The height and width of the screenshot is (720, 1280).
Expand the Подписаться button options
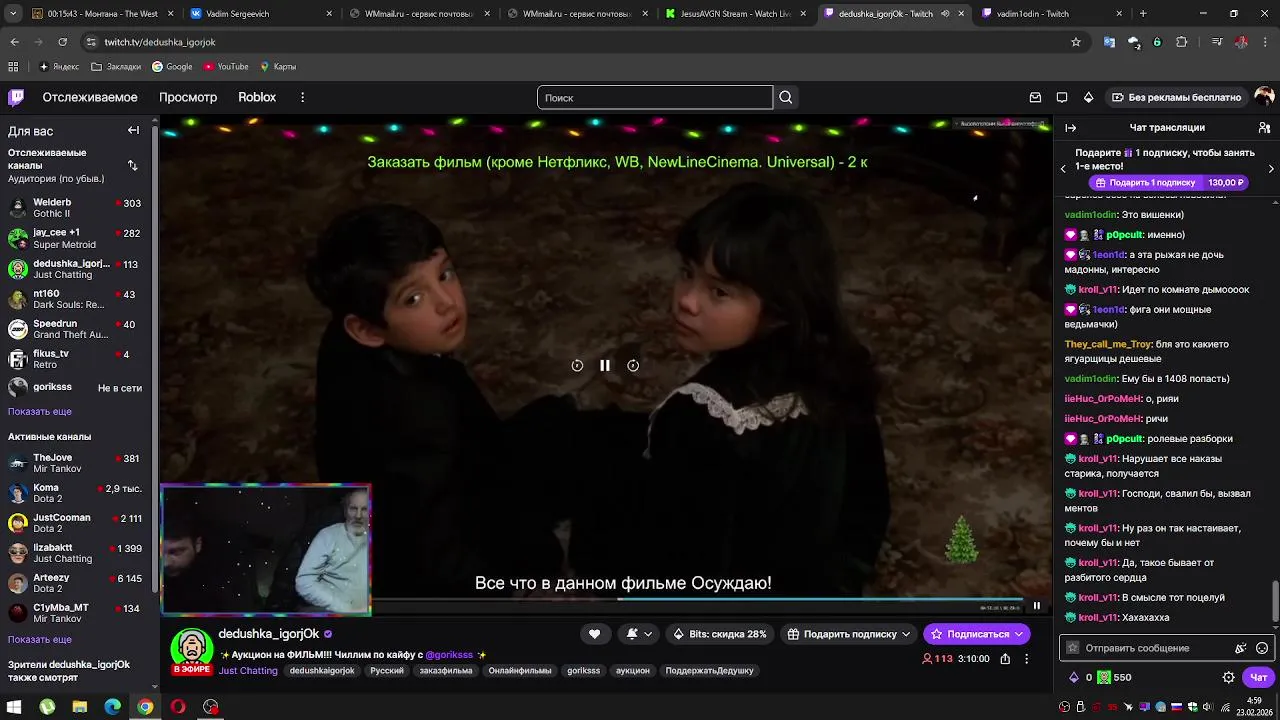point(1019,634)
